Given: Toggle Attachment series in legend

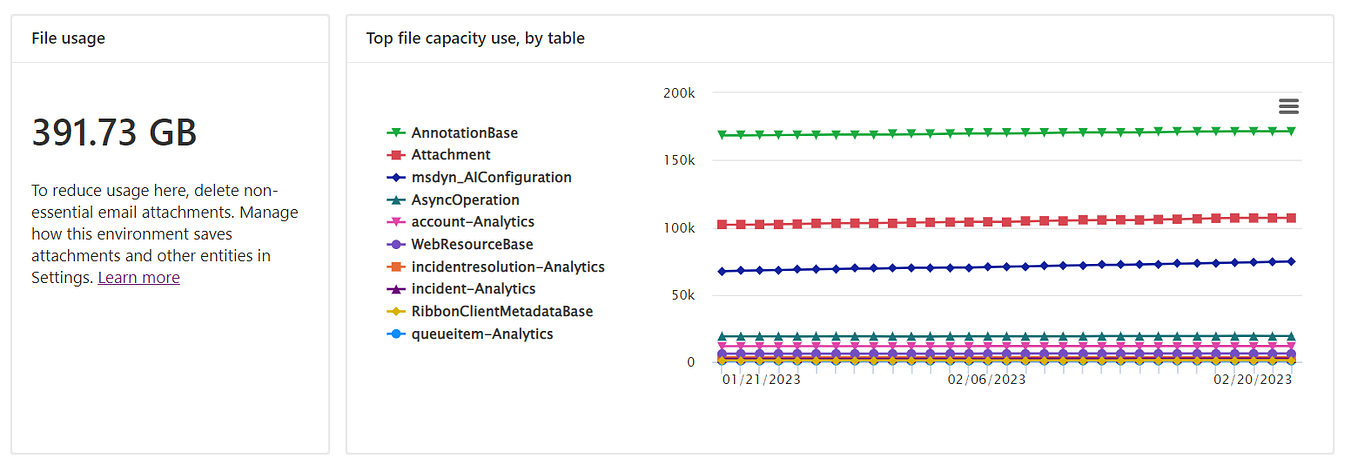Looking at the screenshot, I should tap(450, 155).
